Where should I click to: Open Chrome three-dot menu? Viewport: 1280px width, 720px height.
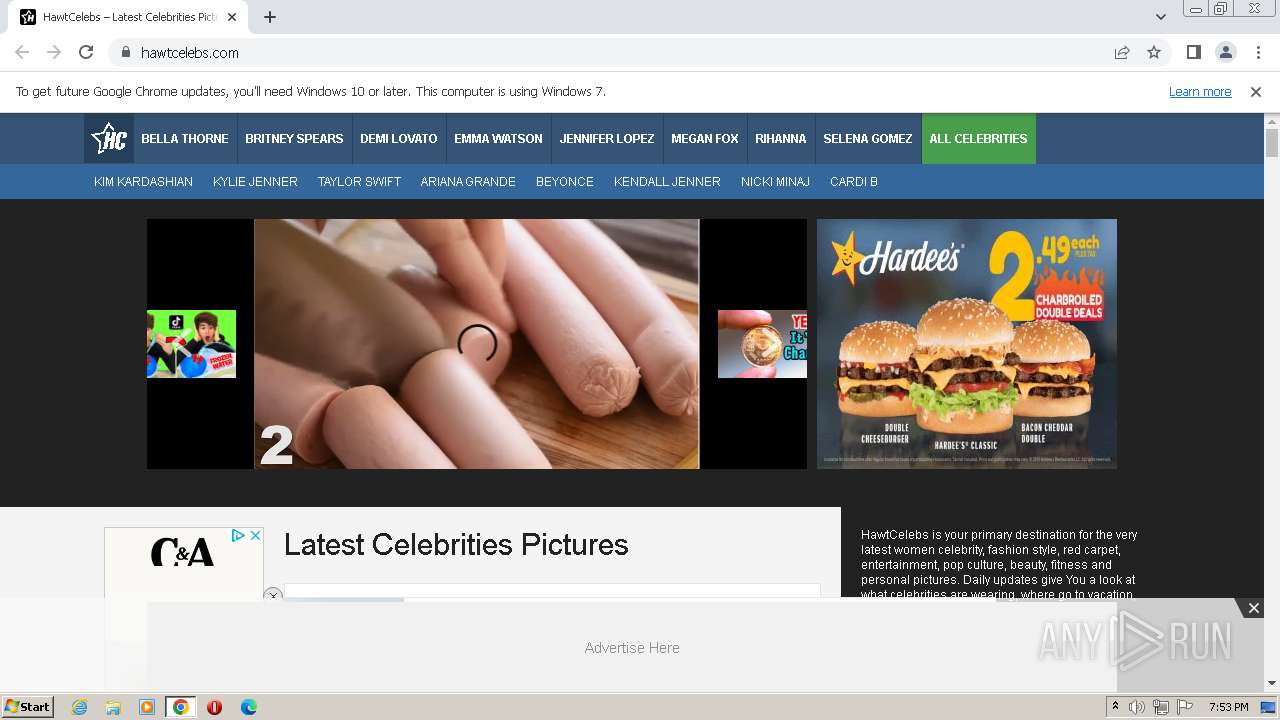coord(1258,52)
